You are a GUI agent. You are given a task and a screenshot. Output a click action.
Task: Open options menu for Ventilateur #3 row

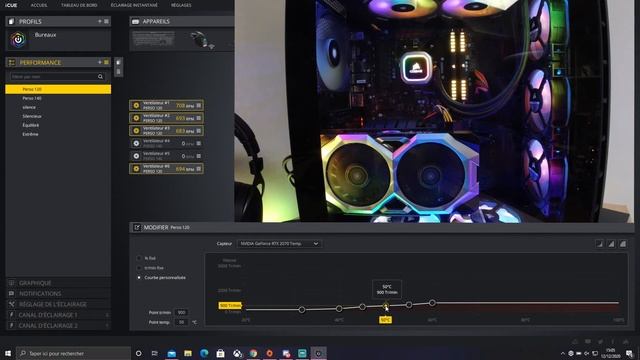point(199,131)
